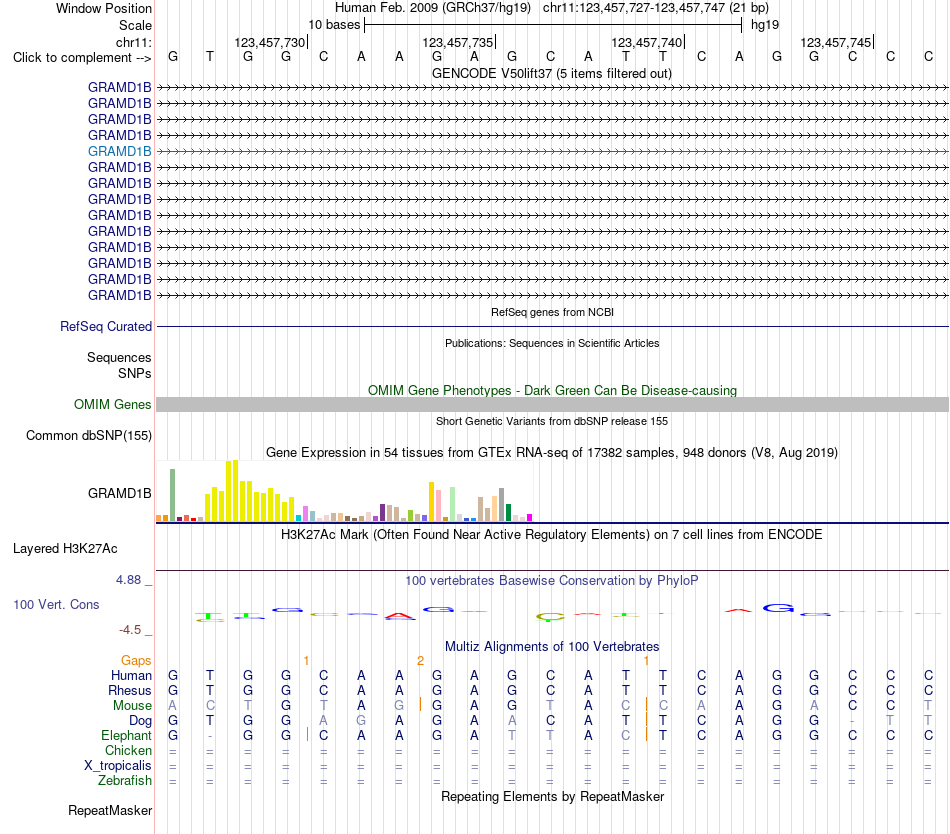950x834 pixels.
Task: Click the 'chr11:' ruler label
Action: (133, 42)
